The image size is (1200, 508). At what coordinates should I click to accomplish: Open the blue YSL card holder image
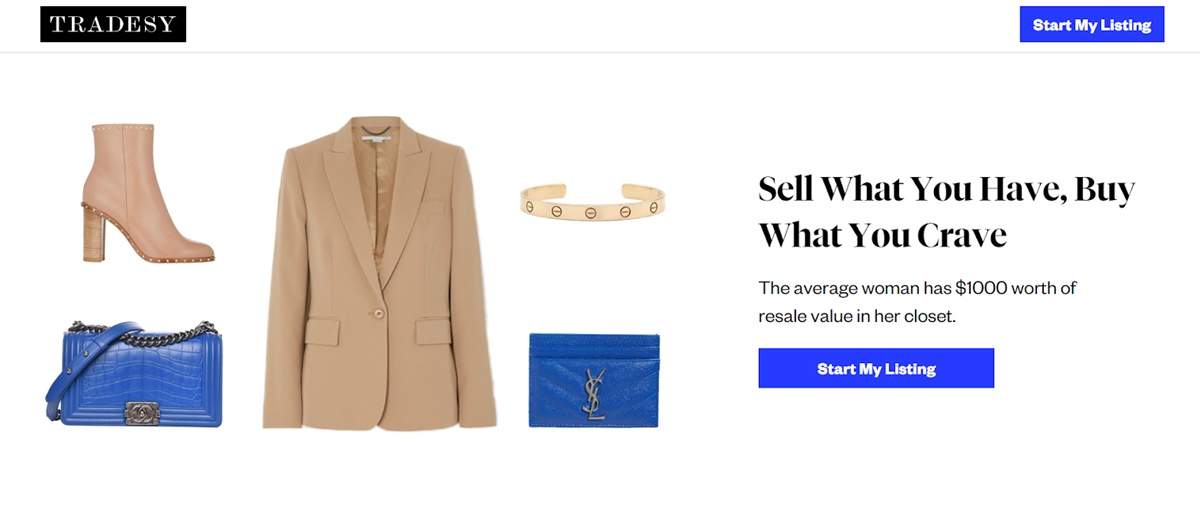(x=594, y=380)
